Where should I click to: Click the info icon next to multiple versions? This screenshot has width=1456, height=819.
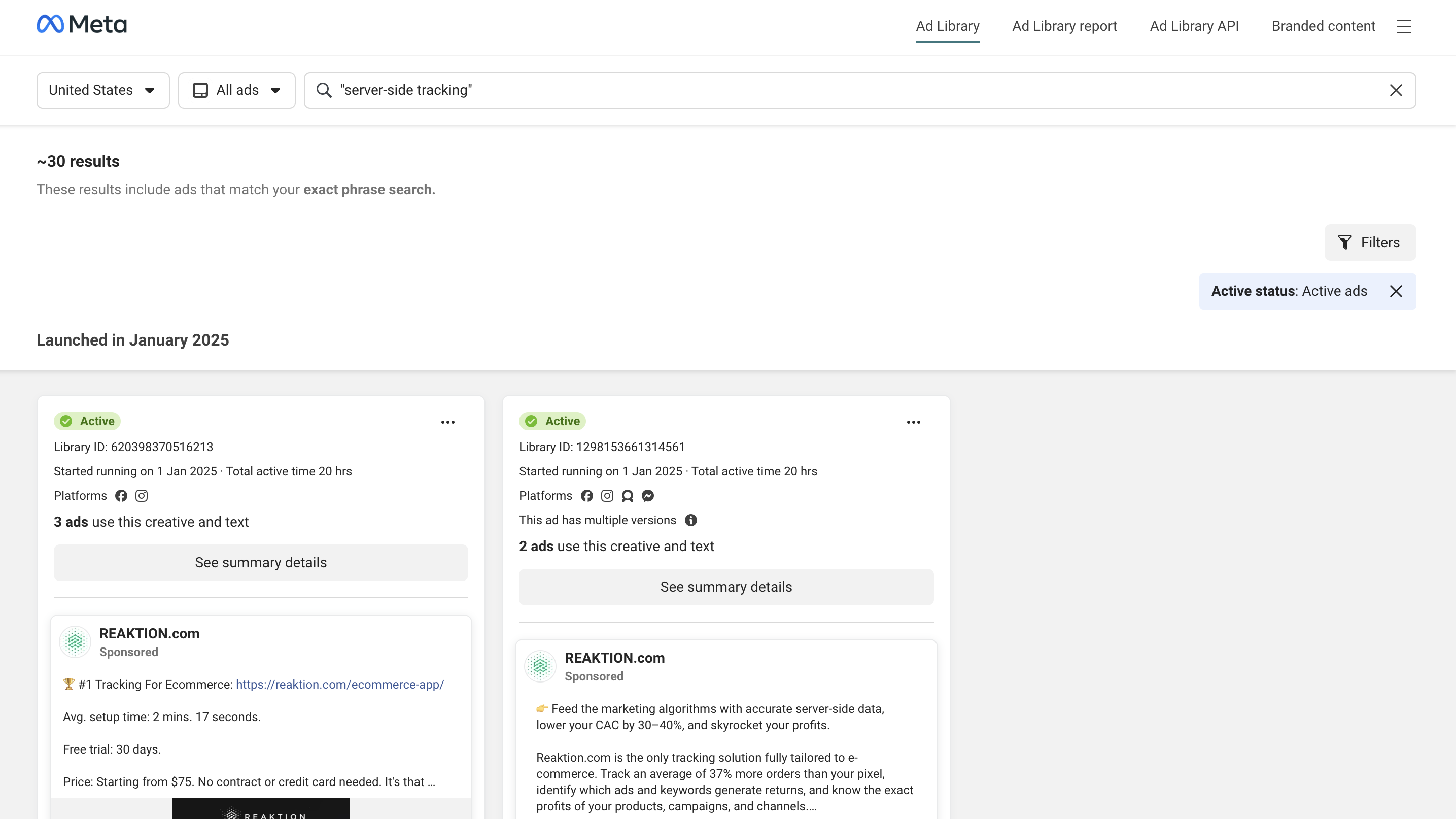pyautogui.click(x=691, y=520)
